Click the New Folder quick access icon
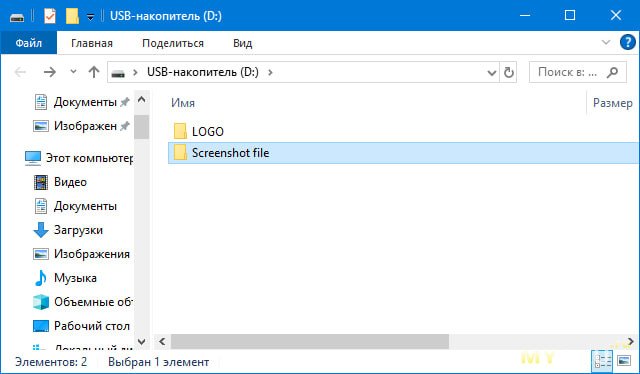640x374 pixels. pos(72,16)
